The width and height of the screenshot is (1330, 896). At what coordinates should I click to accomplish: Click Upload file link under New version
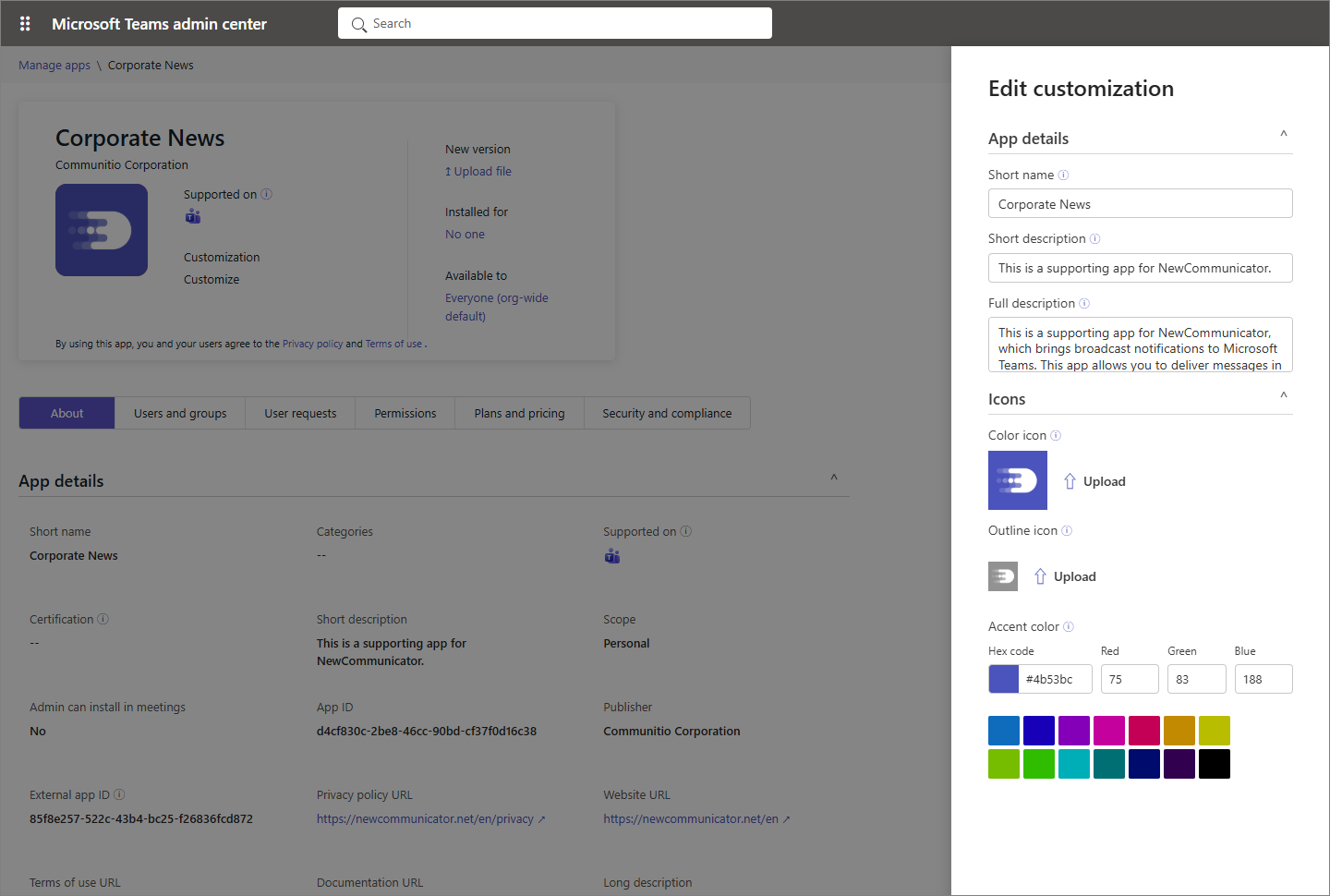coord(478,171)
